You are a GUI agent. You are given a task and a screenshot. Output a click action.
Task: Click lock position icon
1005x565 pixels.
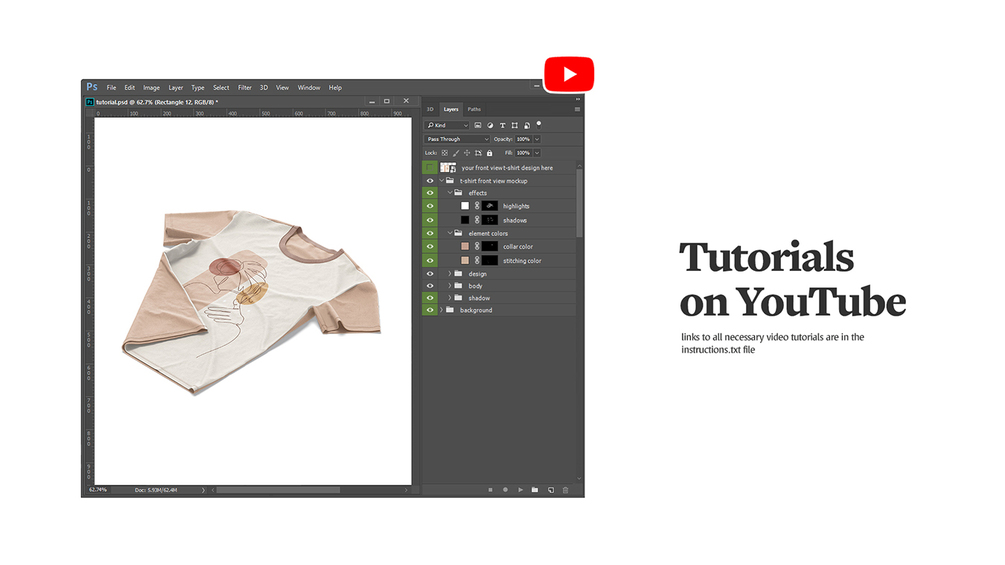coord(467,153)
